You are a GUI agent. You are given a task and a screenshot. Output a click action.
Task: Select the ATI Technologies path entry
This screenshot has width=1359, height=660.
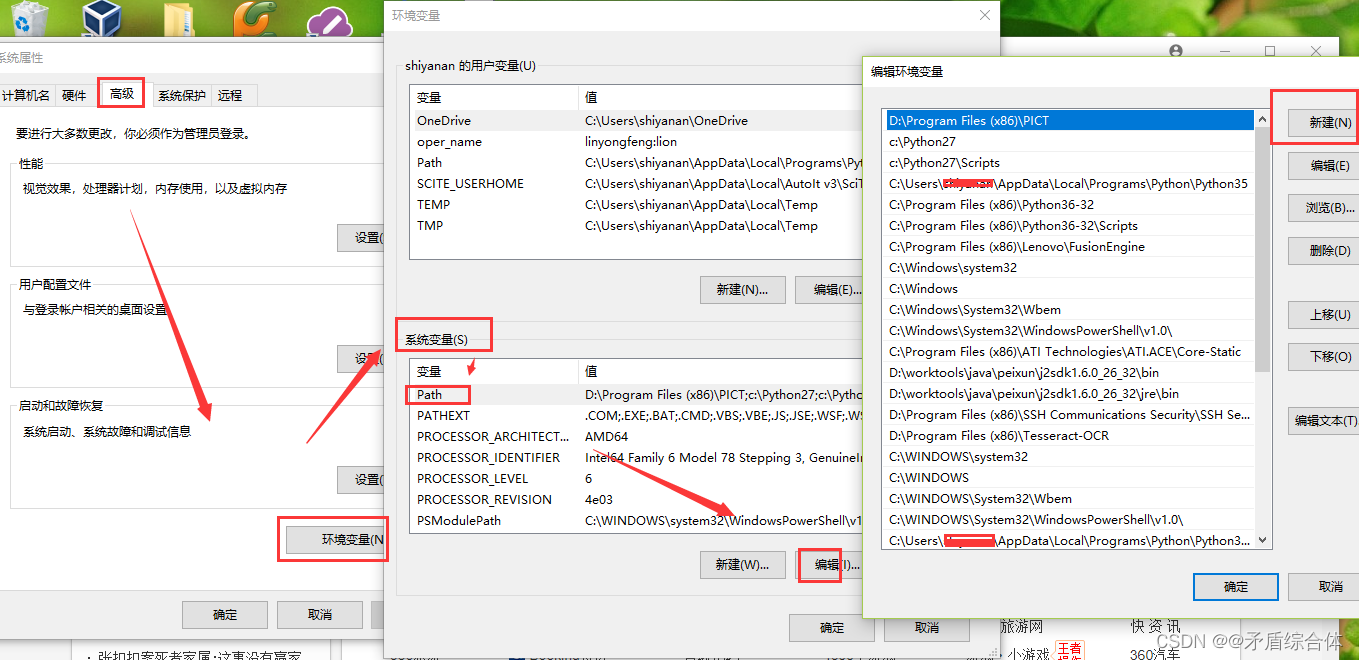(x=1069, y=351)
